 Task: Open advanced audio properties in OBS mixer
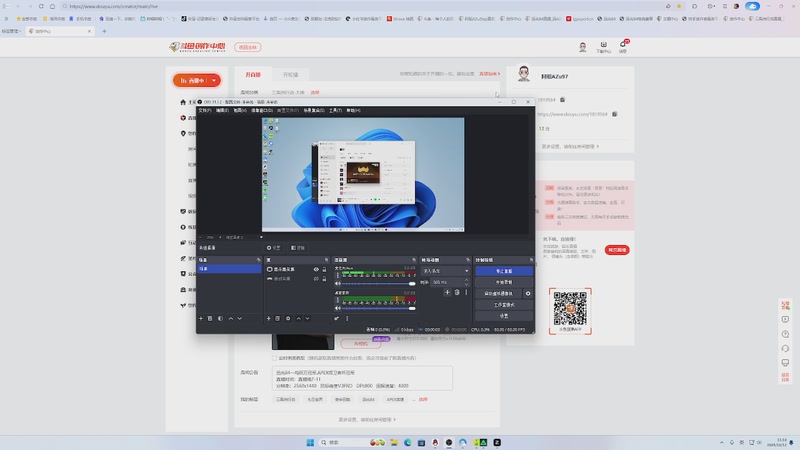[x=337, y=318]
